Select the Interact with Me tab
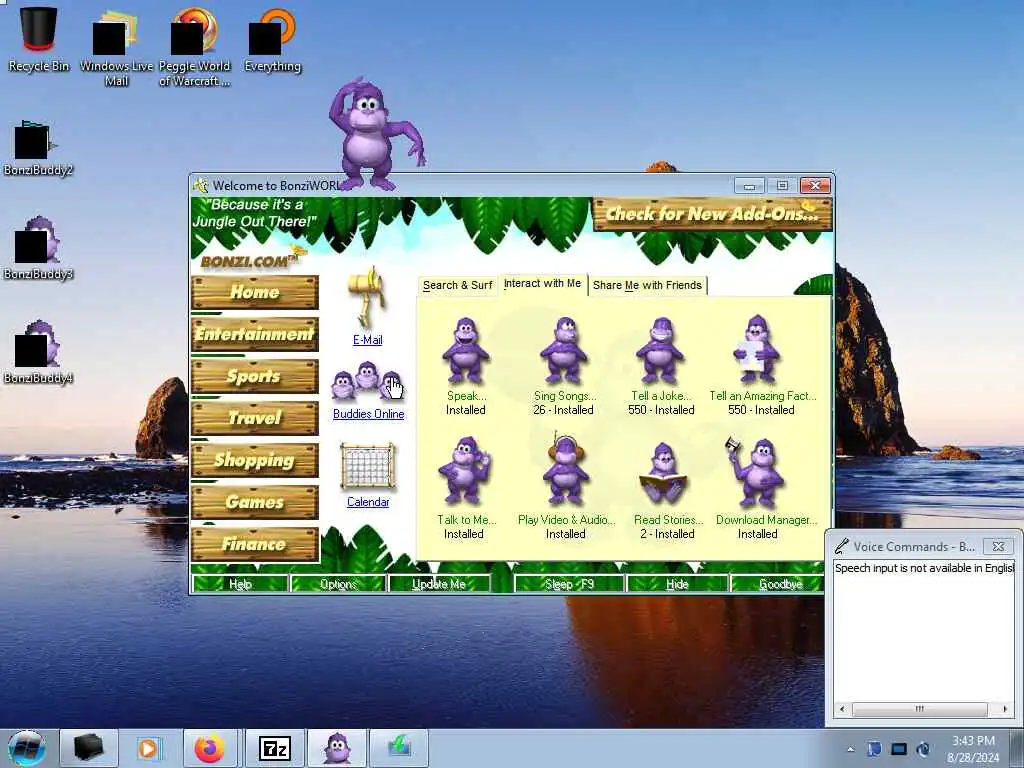The image size is (1024, 768). coord(542,283)
